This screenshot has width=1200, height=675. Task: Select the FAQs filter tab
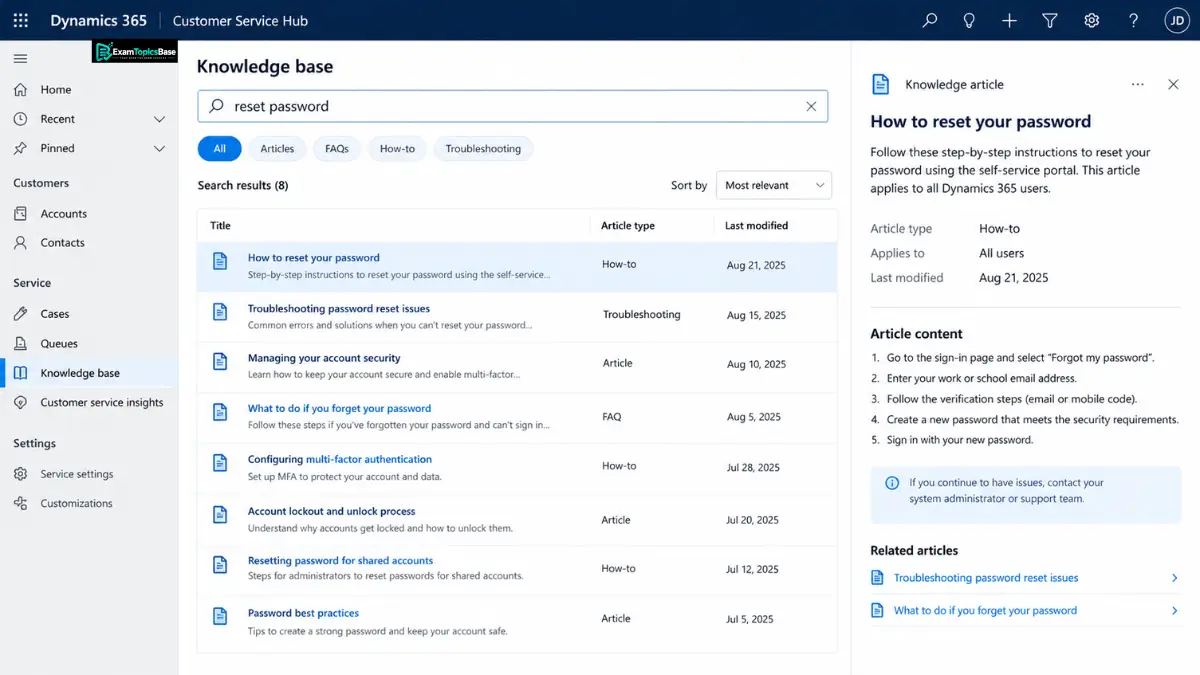337,149
